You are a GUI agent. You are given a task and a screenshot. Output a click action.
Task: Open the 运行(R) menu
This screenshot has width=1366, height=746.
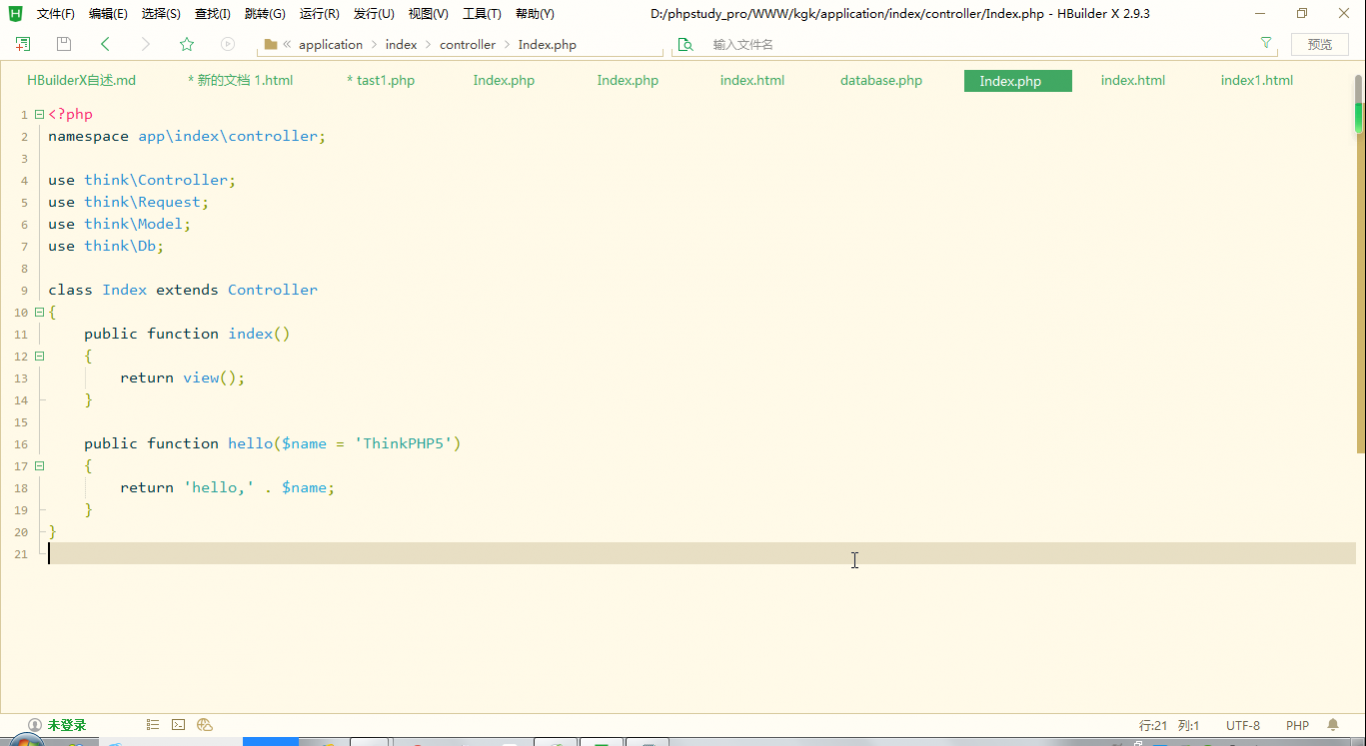(319, 14)
